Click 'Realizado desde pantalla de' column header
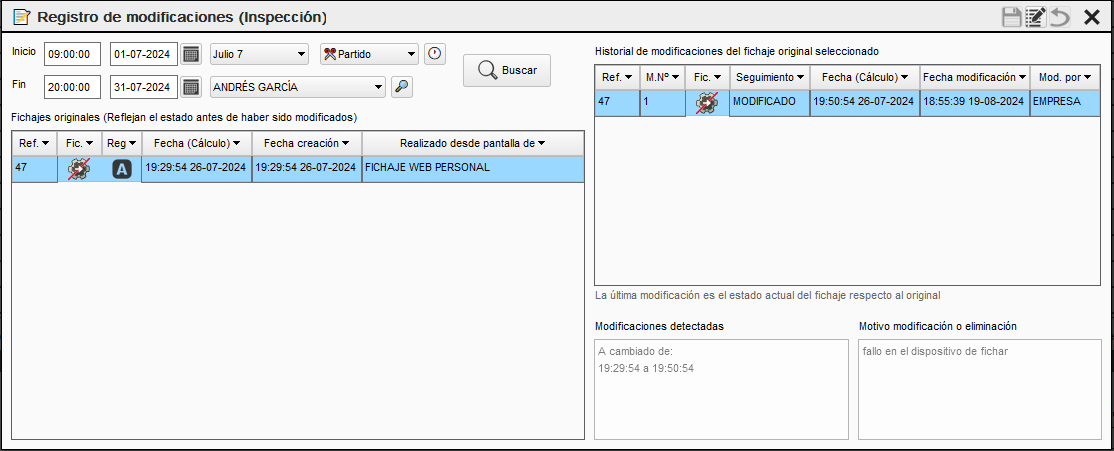1114x451 pixels. [x=472, y=143]
